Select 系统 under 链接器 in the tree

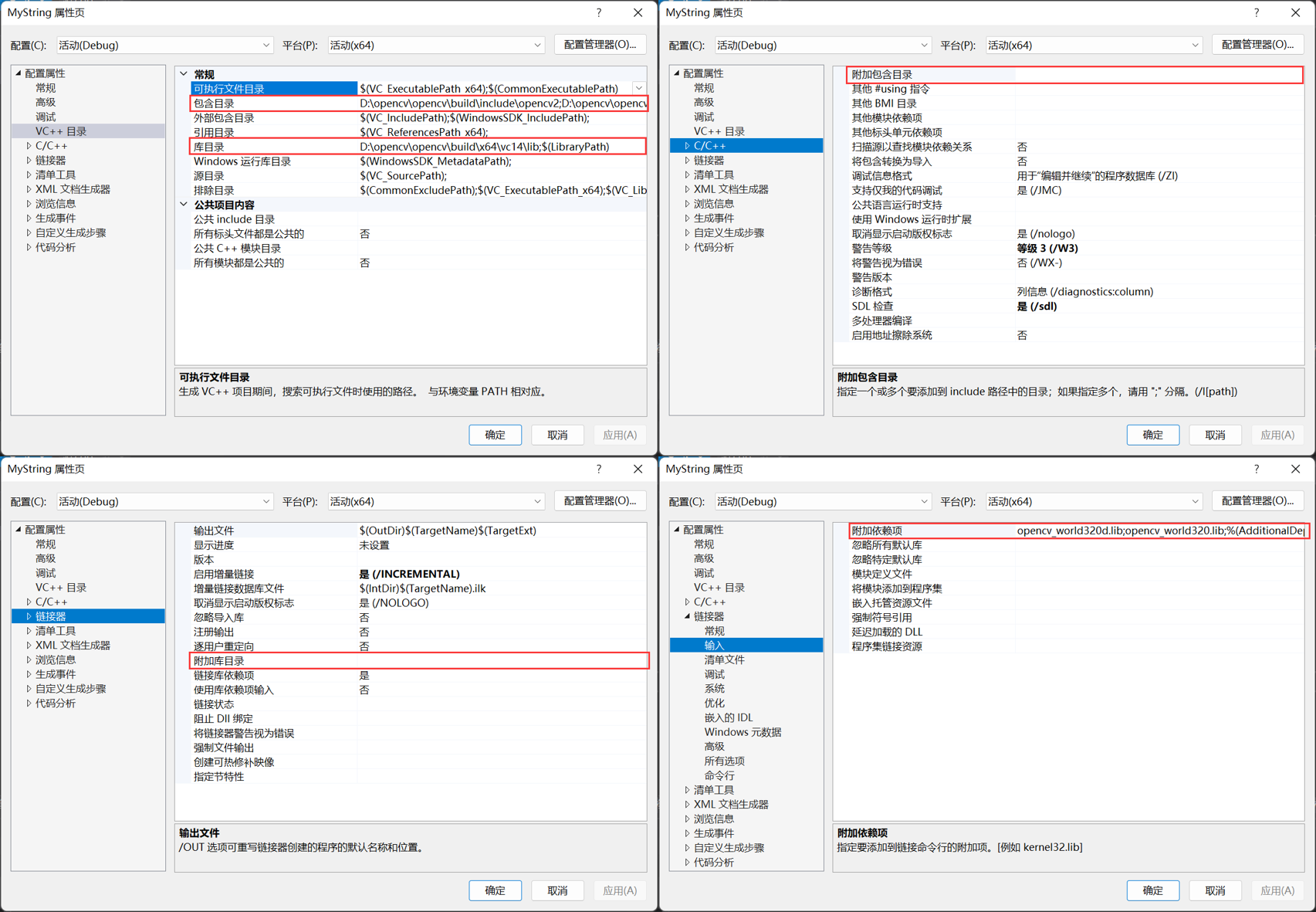point(714,689)
